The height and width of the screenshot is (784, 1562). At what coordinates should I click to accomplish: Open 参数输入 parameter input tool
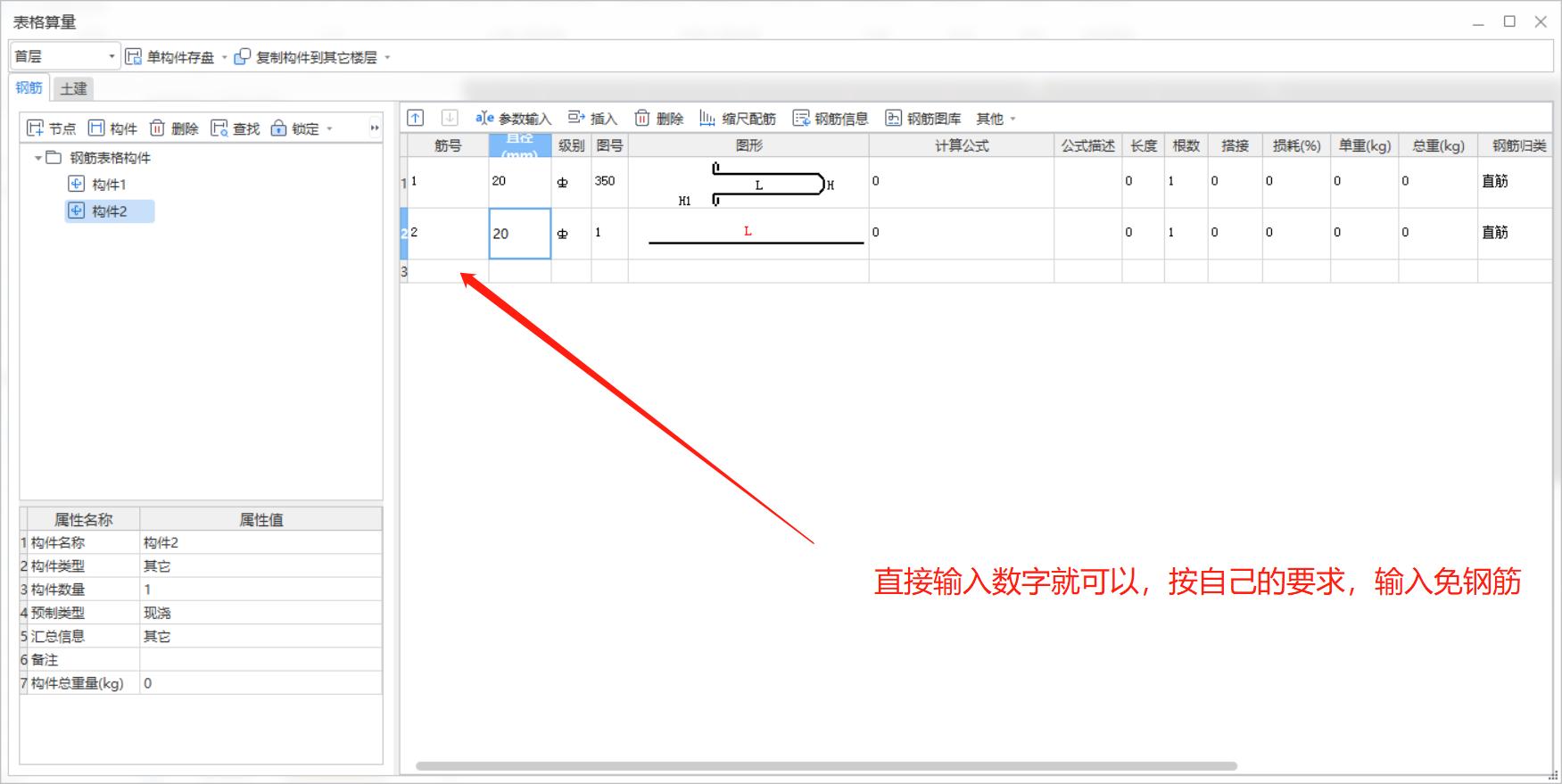tap(513, 119)
